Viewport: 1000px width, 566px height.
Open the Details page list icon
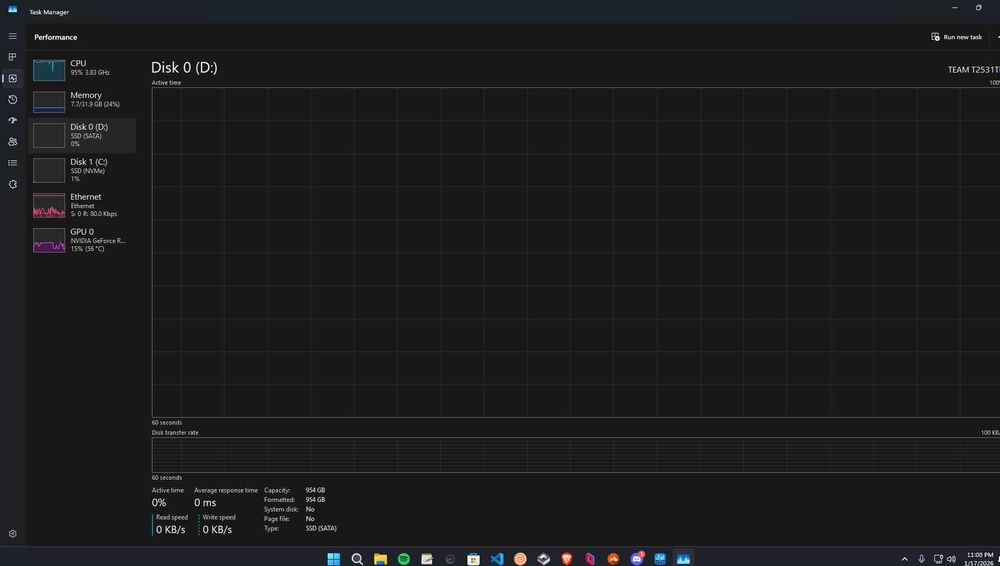pos(12,163)
